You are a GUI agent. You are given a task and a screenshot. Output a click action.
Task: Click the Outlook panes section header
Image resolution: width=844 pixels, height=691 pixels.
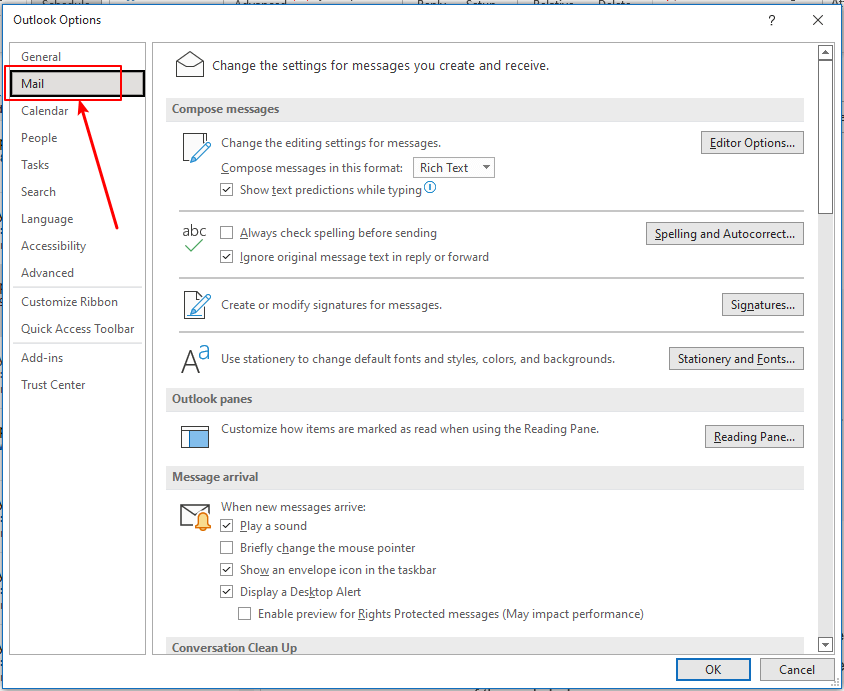(x=484, y=399)
